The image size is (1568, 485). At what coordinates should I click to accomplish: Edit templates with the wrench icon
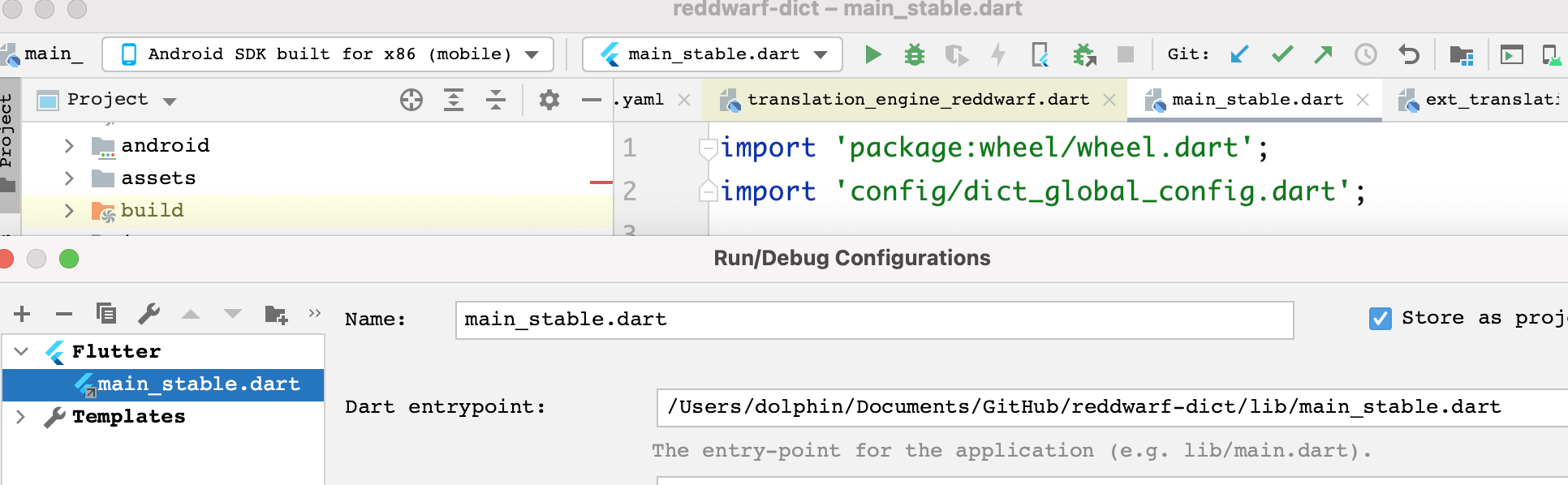149,313
